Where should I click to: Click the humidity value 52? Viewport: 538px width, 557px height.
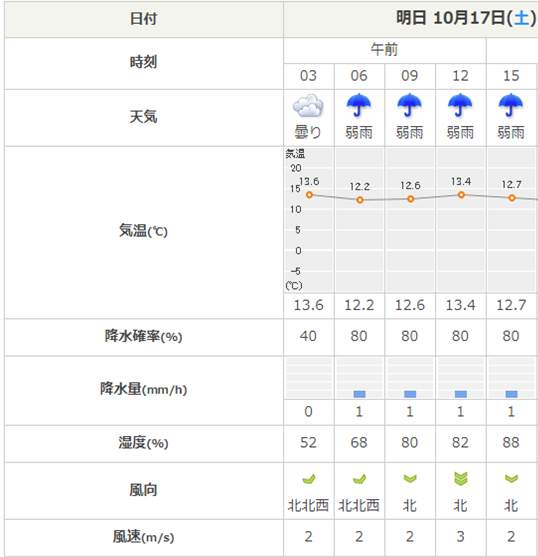pyautogui.click(x=308, y=443)
